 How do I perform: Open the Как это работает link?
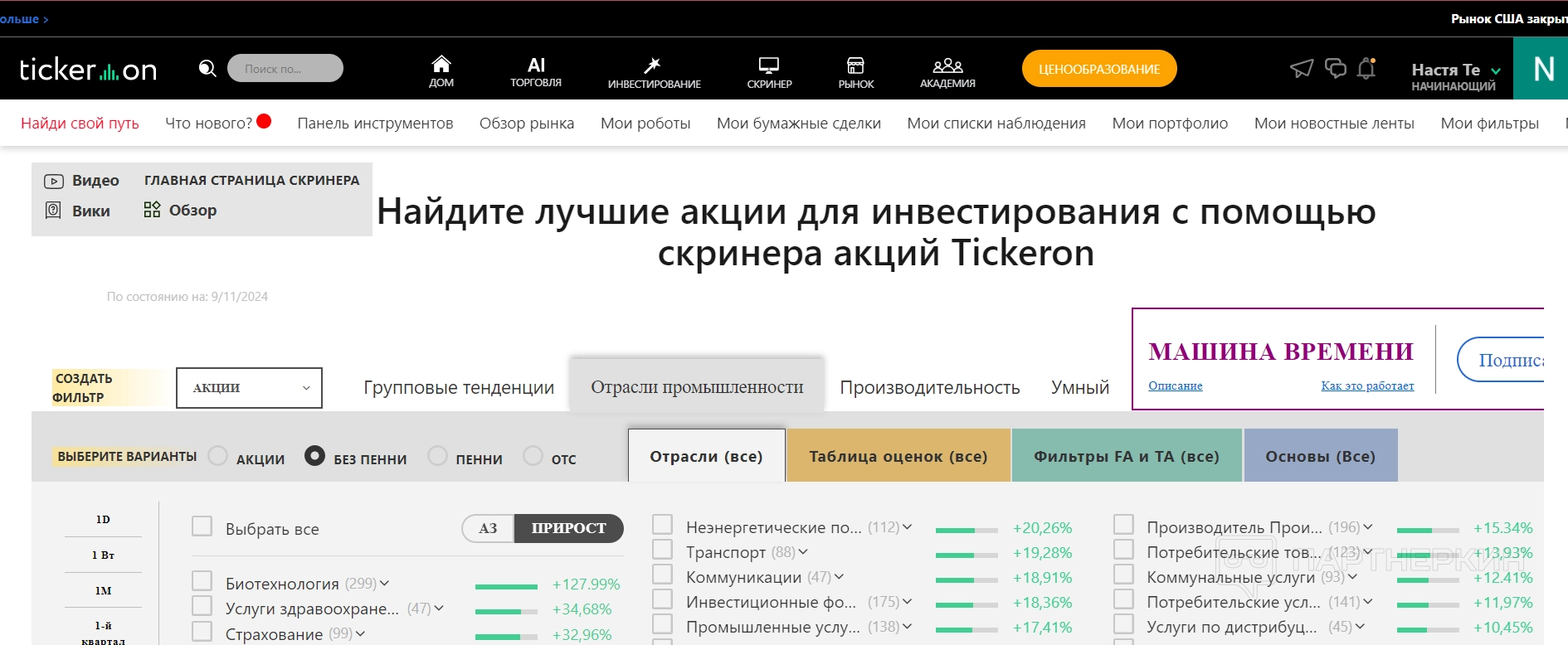click(x=1367, y=386)
